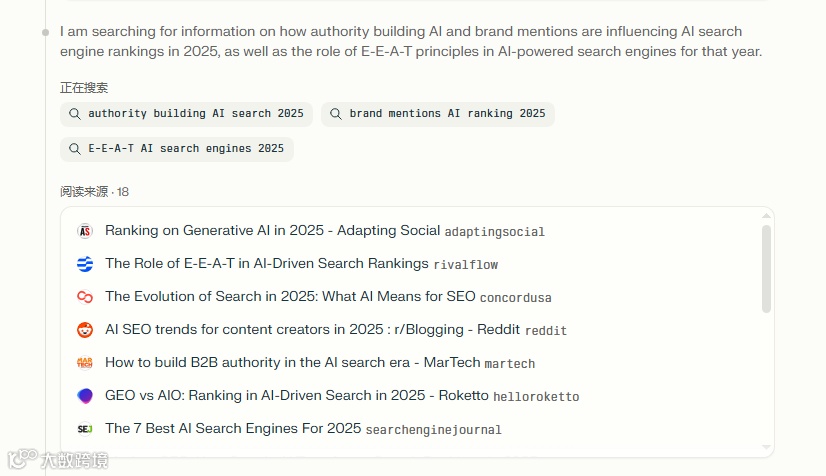Screen dimensions: 826x476
Task: Open 'The Evolution of Search in 2025' link
Action: (x=290, y=297)
